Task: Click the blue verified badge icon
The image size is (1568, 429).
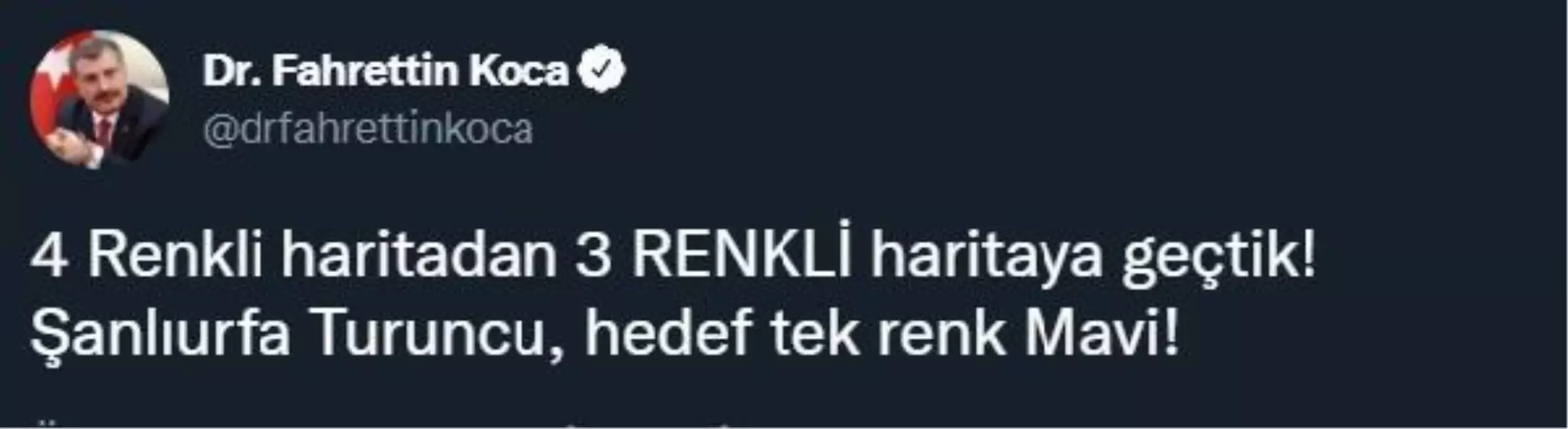Action: [x=602, y=70]
